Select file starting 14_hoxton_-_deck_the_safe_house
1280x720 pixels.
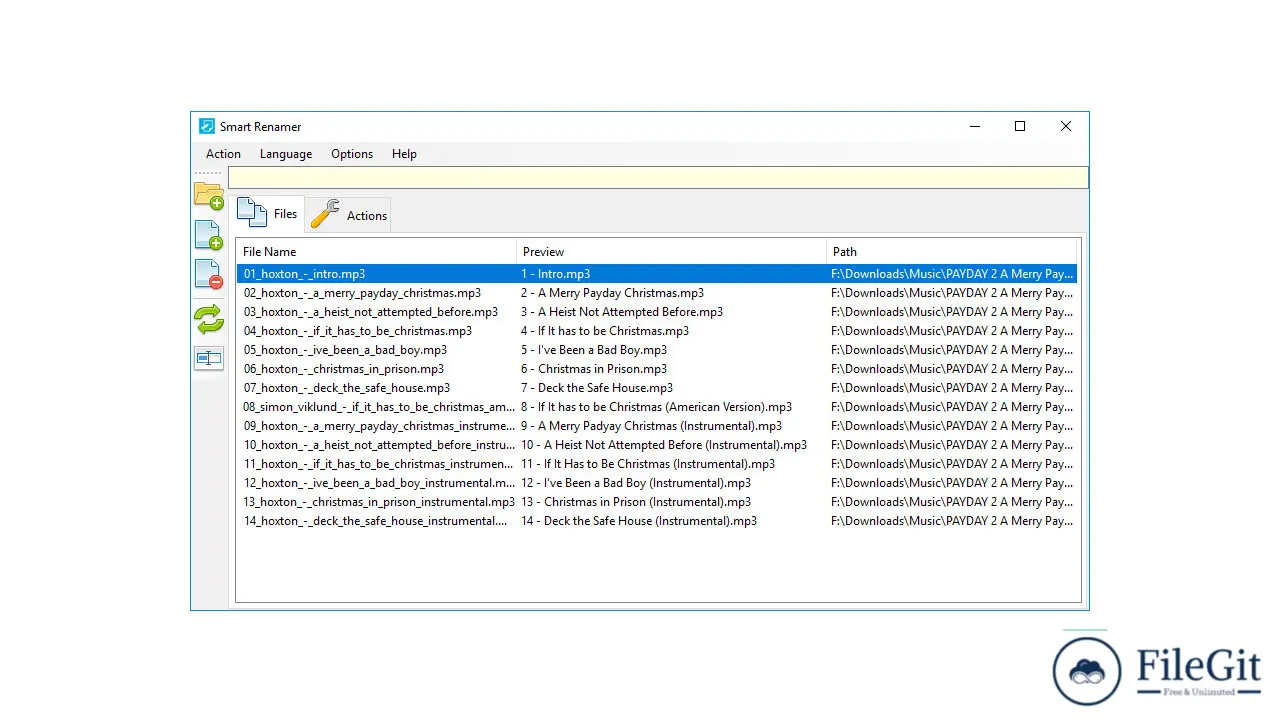point(376,521)
